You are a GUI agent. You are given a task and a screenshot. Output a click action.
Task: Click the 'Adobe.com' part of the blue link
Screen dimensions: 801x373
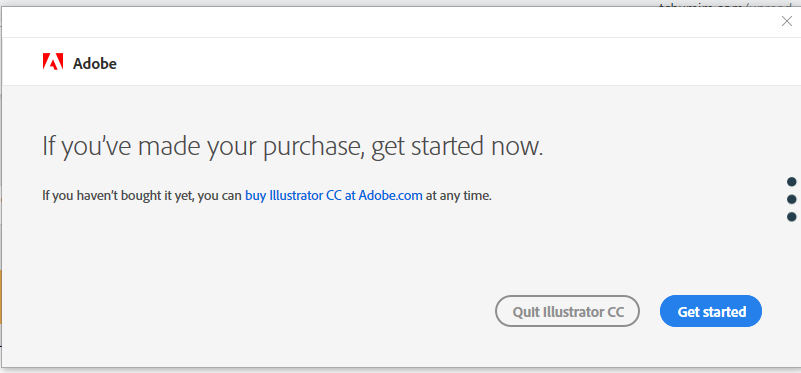click(x=390, y=195)
